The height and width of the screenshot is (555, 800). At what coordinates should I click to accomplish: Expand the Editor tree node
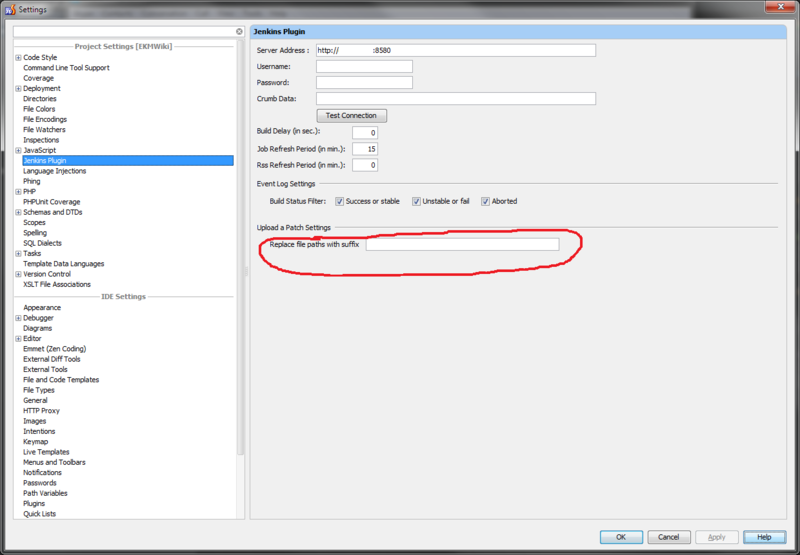pos(18,339)
